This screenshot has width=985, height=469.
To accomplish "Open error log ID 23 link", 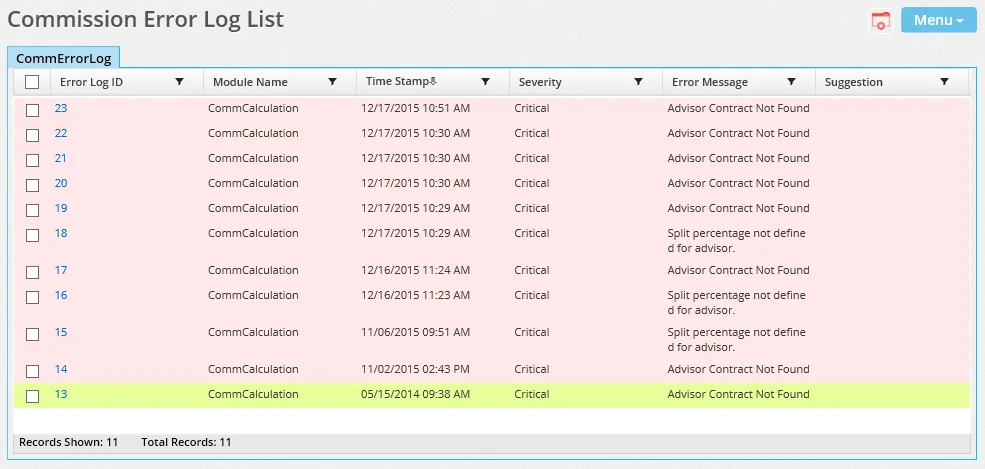I will click(61, 108).
